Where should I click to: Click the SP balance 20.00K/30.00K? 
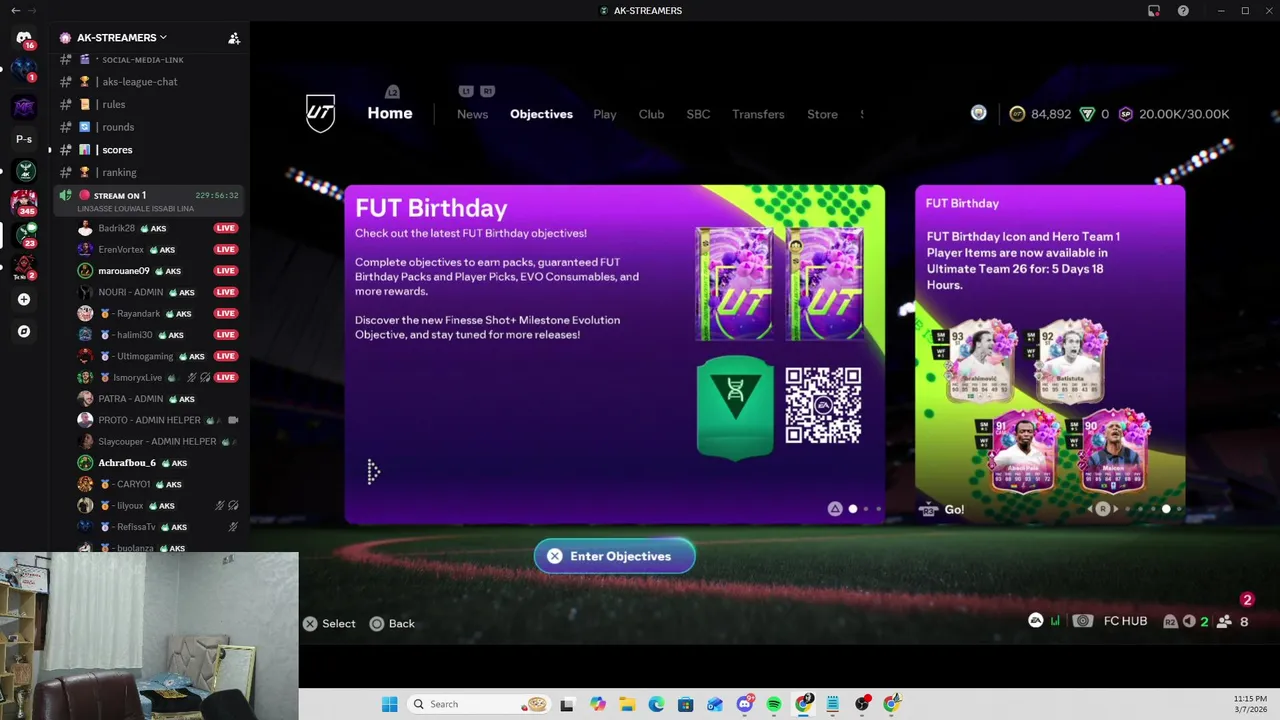pyautogui.click(x=1174, y=114)
